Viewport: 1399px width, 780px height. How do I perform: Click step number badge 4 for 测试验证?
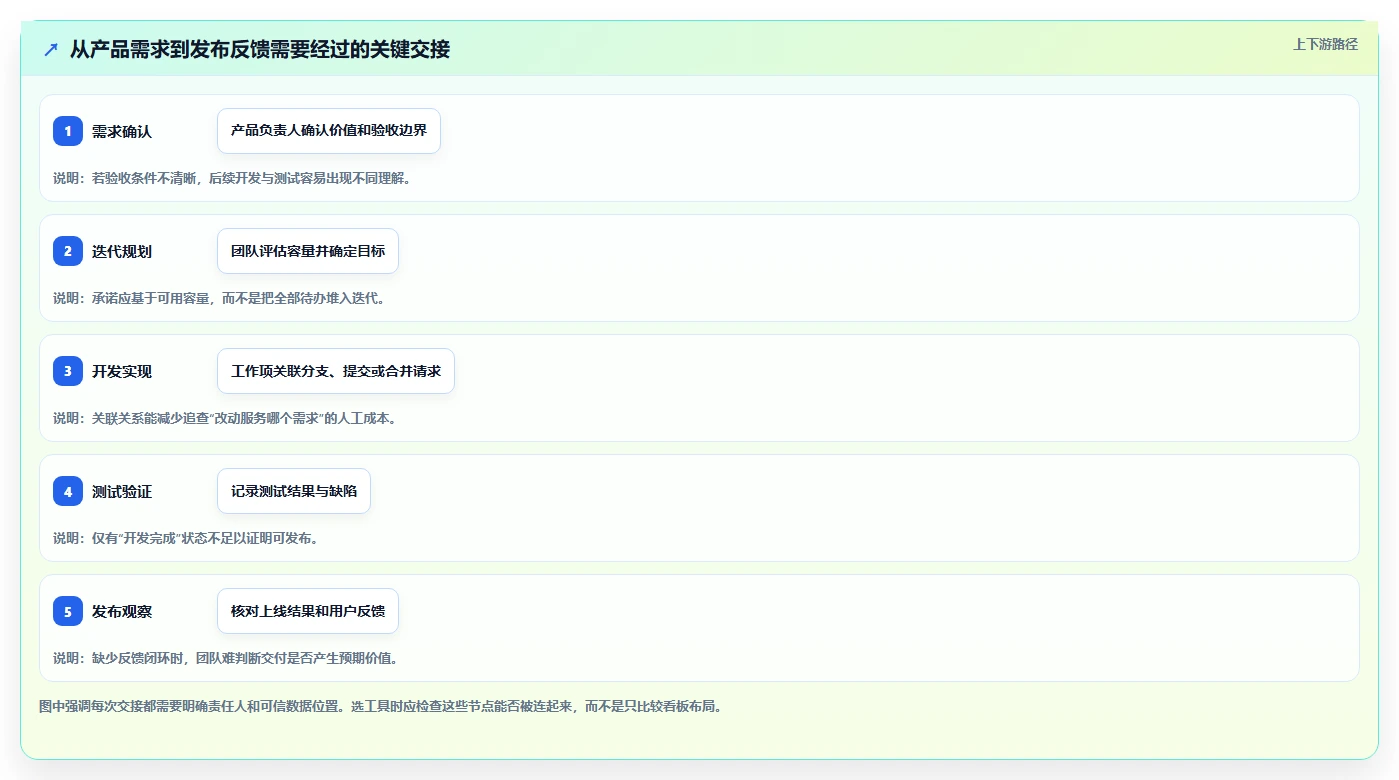tap(68, 491)
